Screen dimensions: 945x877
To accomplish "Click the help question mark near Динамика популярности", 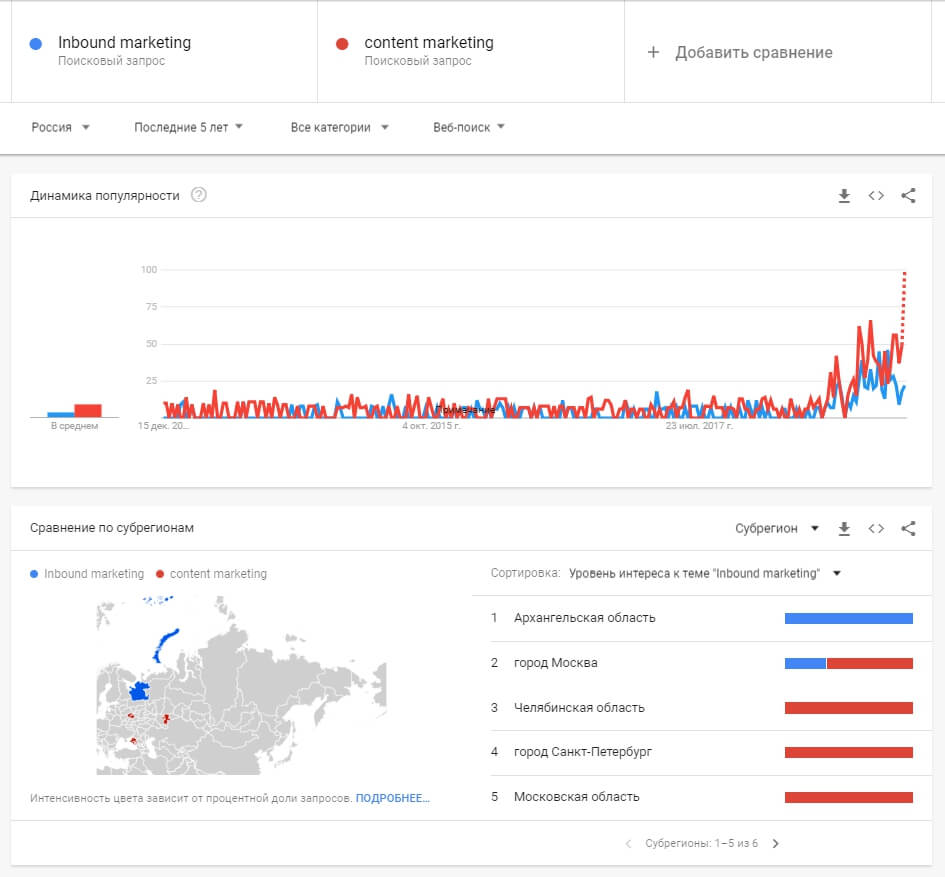I will (x=199, y=196).
